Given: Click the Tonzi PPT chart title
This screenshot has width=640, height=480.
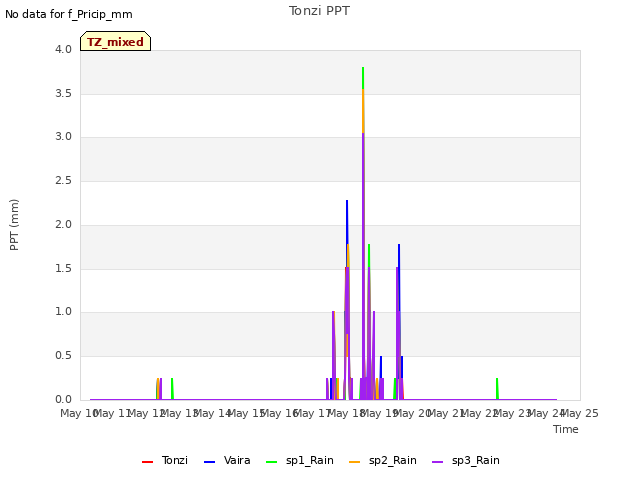Looking at the screenshot, I should (x=319, y=11).
